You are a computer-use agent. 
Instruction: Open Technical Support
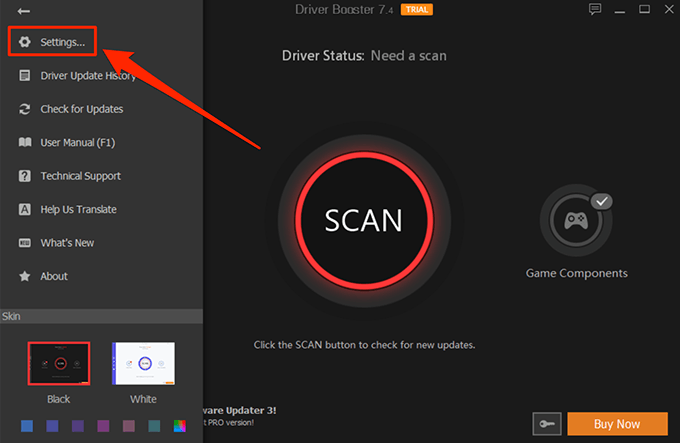pyautogui.click(x=81, y=176)
